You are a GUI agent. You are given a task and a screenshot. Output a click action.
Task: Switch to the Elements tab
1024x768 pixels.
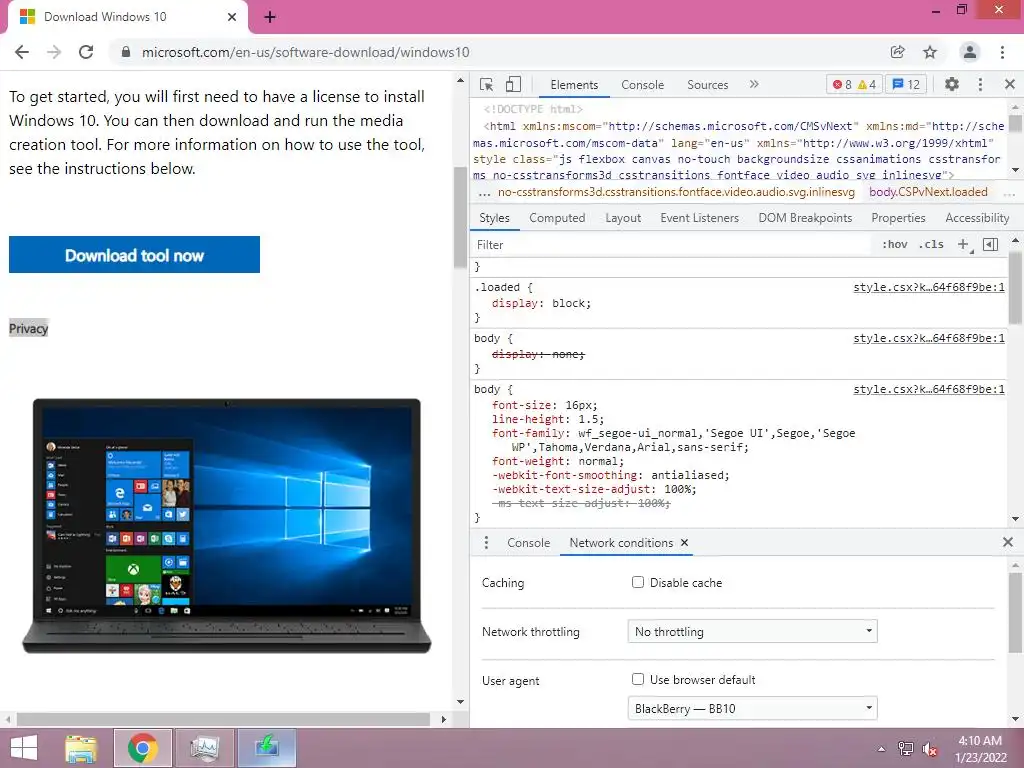(x=574, y=85)
